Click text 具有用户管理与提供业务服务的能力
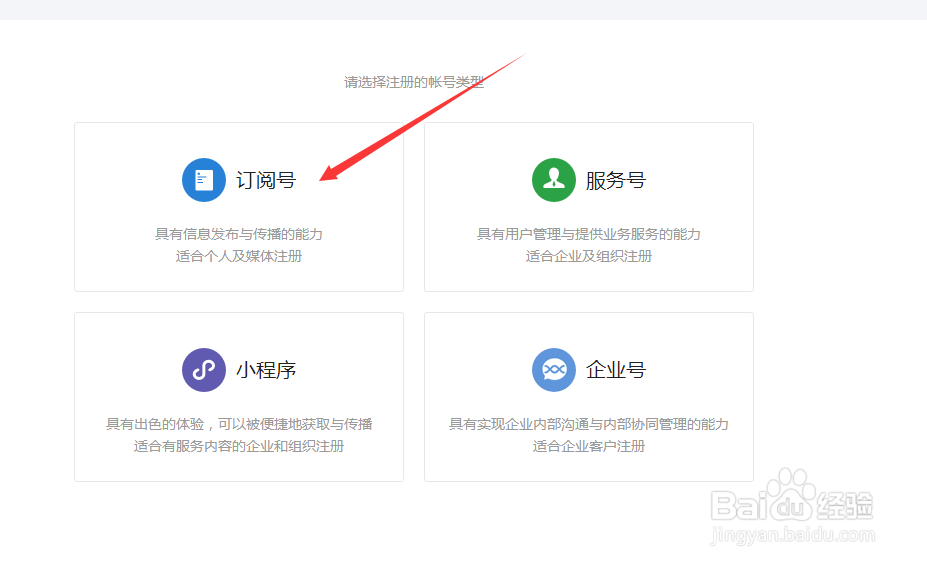 [589, 234]
